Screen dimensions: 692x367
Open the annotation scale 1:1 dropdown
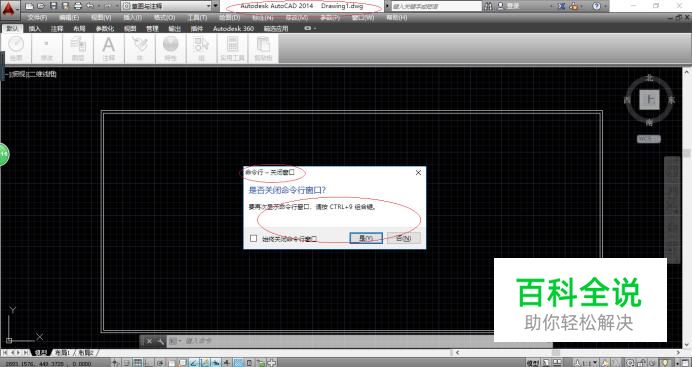click(587, 363)
